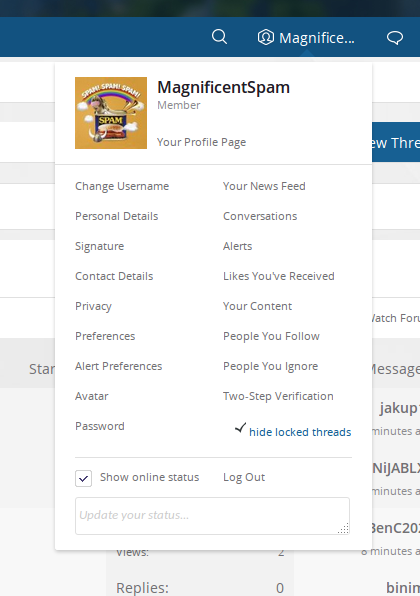Open Two-Step Verification
420x596 pixels.
(278, 396)
